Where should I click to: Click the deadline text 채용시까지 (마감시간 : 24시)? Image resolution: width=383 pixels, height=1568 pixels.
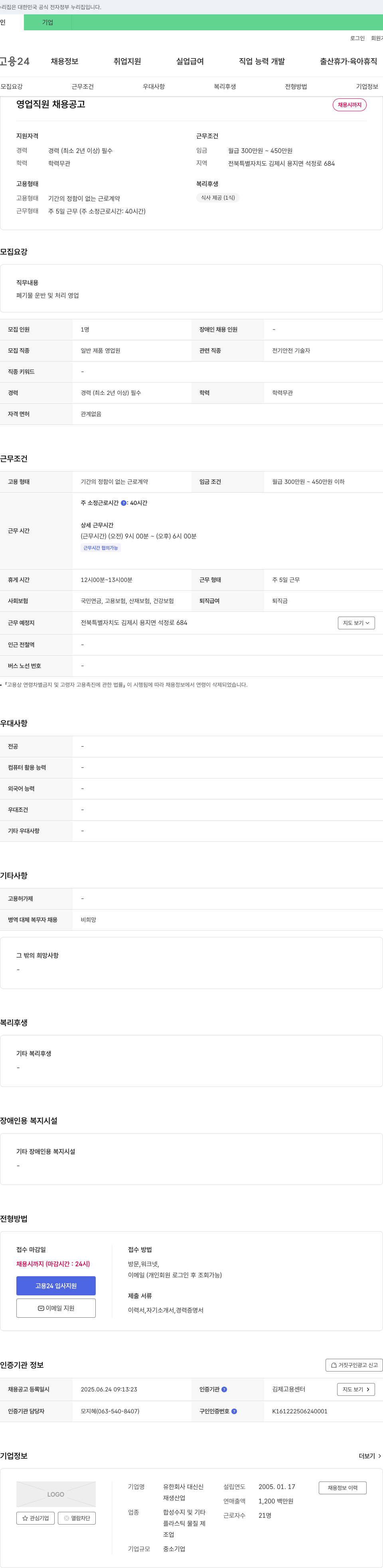[x=53, y=1263]
